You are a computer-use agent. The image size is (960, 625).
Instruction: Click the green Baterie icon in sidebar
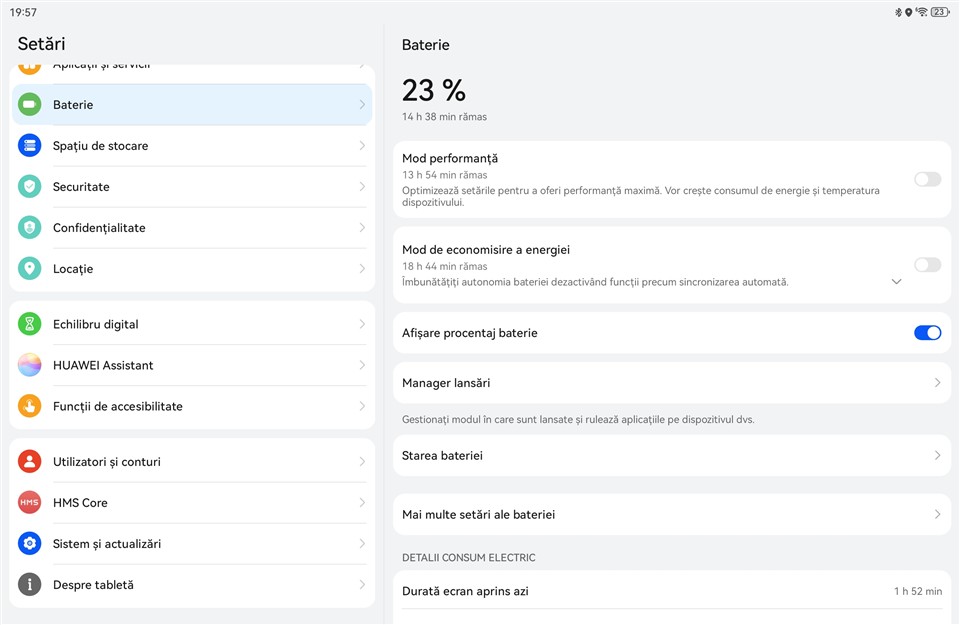30,105
